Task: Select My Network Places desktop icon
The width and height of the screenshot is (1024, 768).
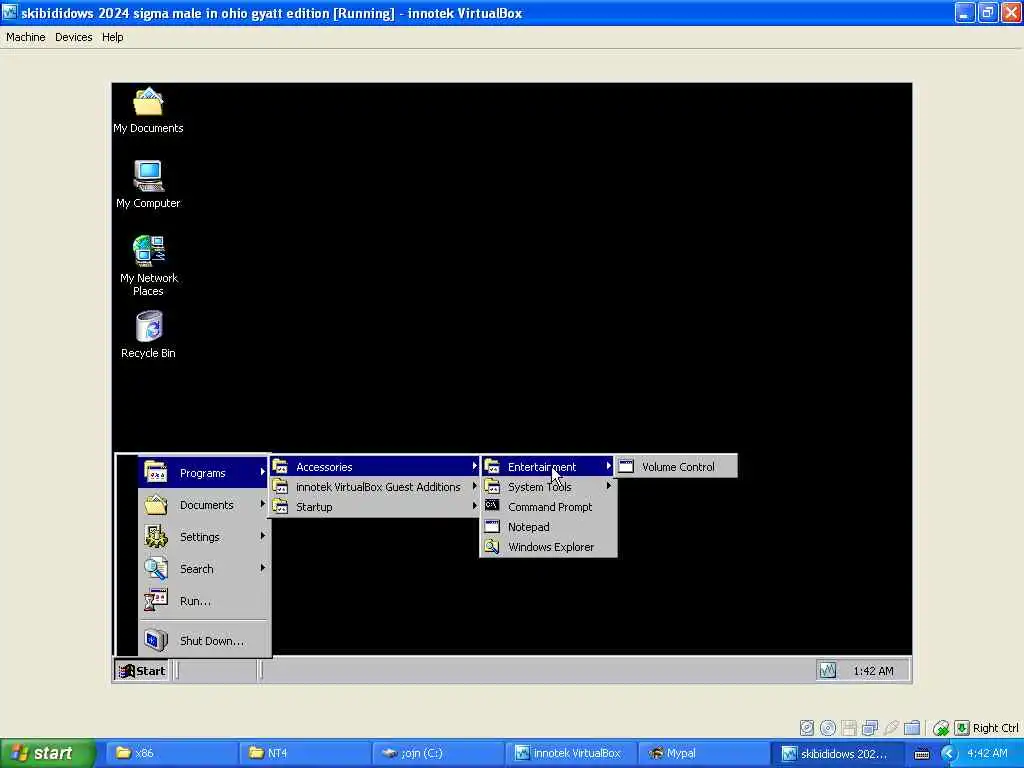Action: tap(148, 266)
